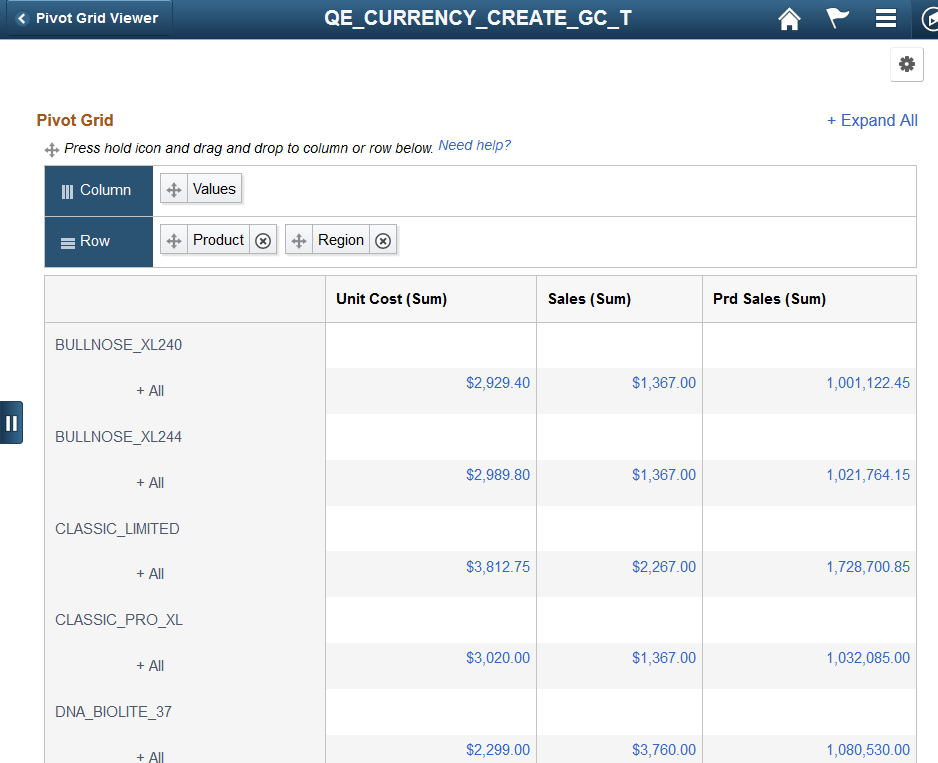Open the $2,929.40 unit cost value
Image resolution: width=938 pixels, height=763 pixels.
coord(498,383)
